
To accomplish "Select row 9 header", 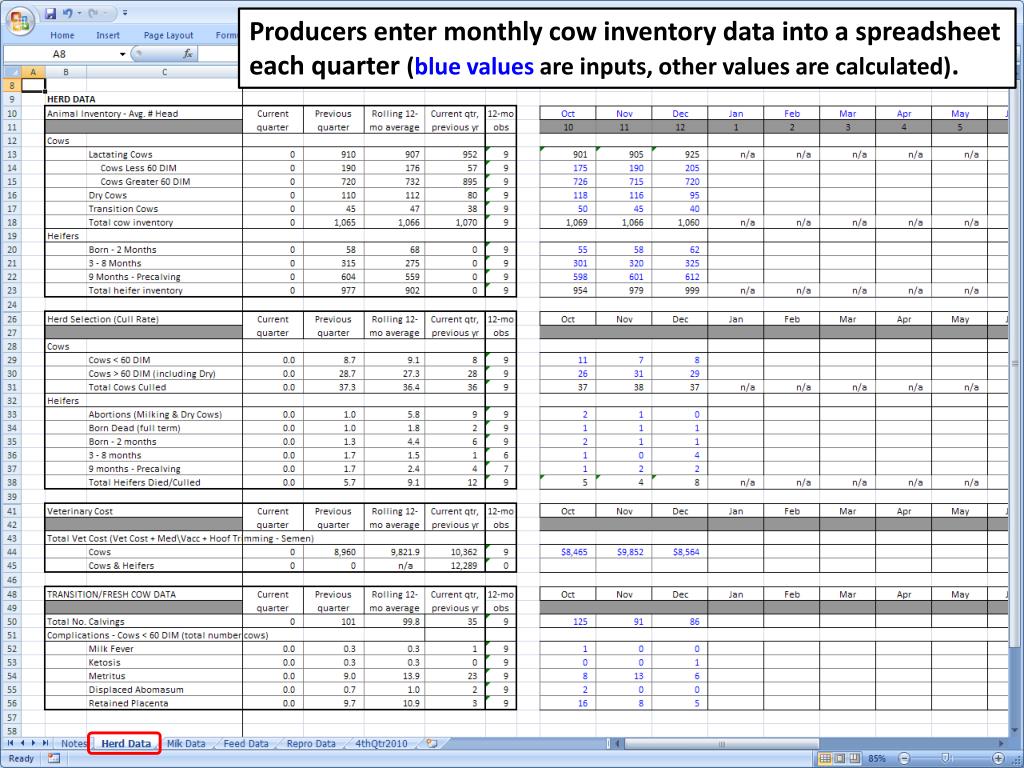I will pos(12,99).
